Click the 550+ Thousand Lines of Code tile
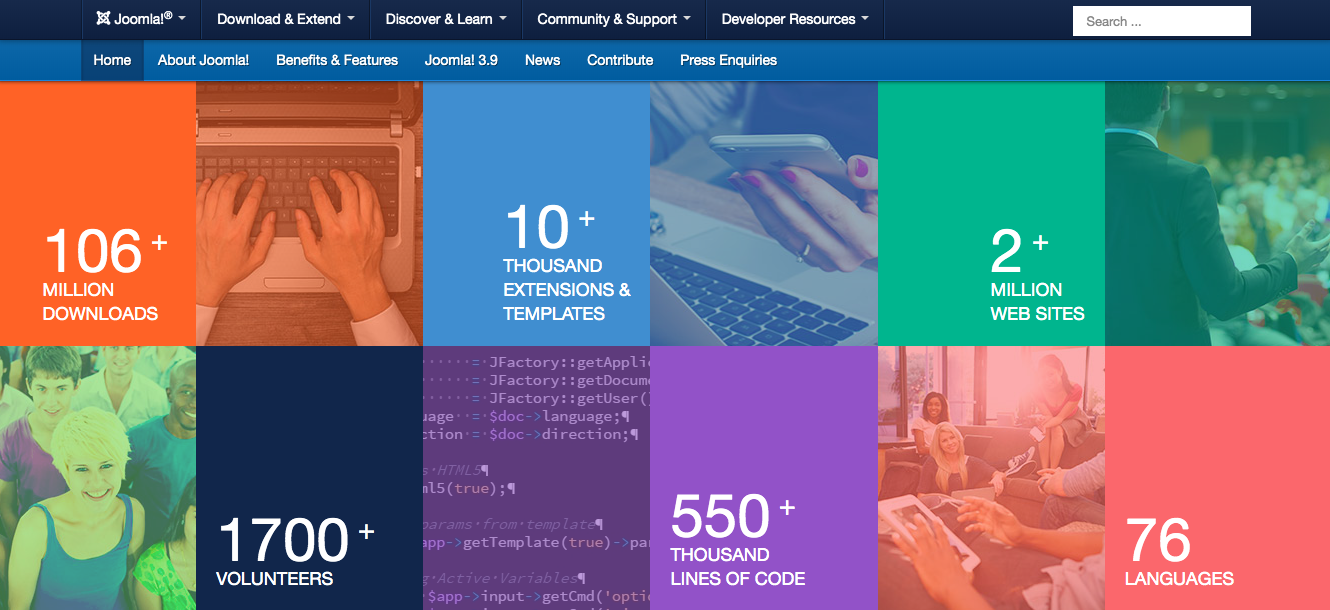The width and height of the screenshot is (1330, 610). pyautogui.click(x=764, y=478)
